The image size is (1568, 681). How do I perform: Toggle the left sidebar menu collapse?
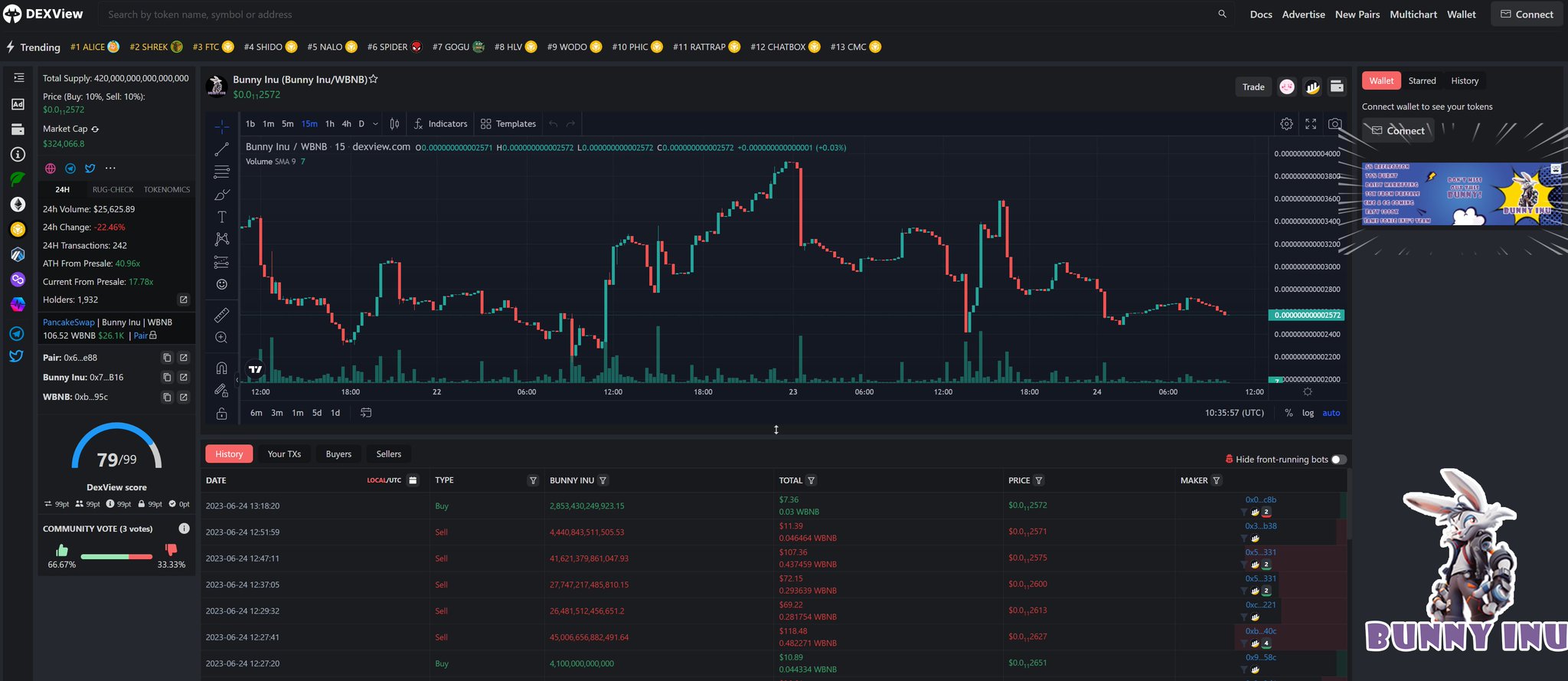18,77
